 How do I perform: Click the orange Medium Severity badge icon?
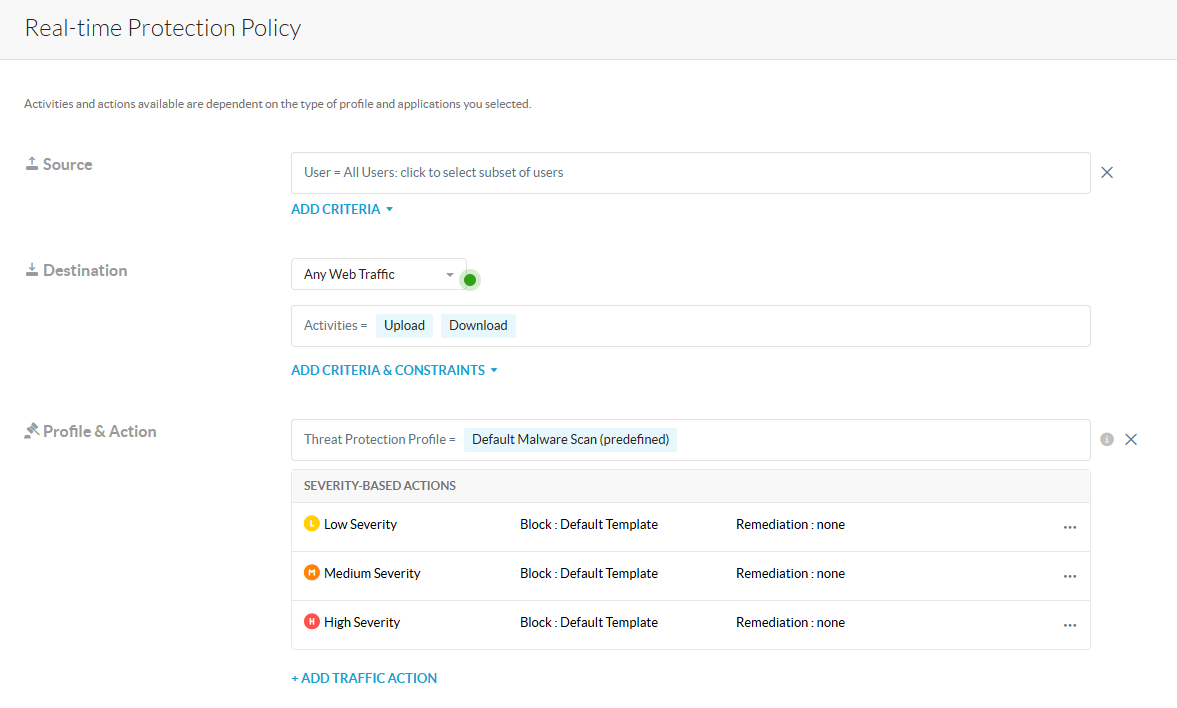pos(312,573)
